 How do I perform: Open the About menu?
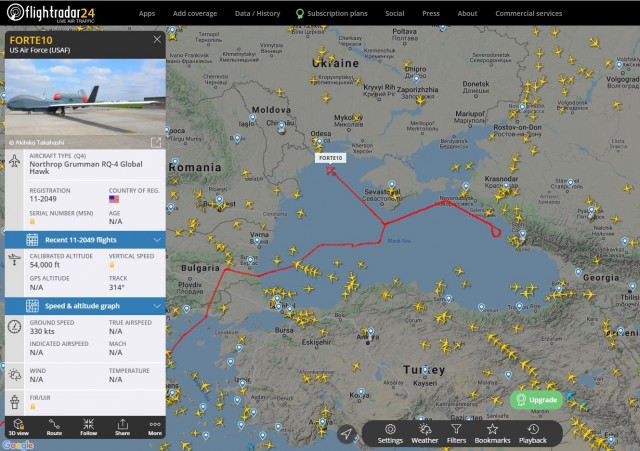467,13
